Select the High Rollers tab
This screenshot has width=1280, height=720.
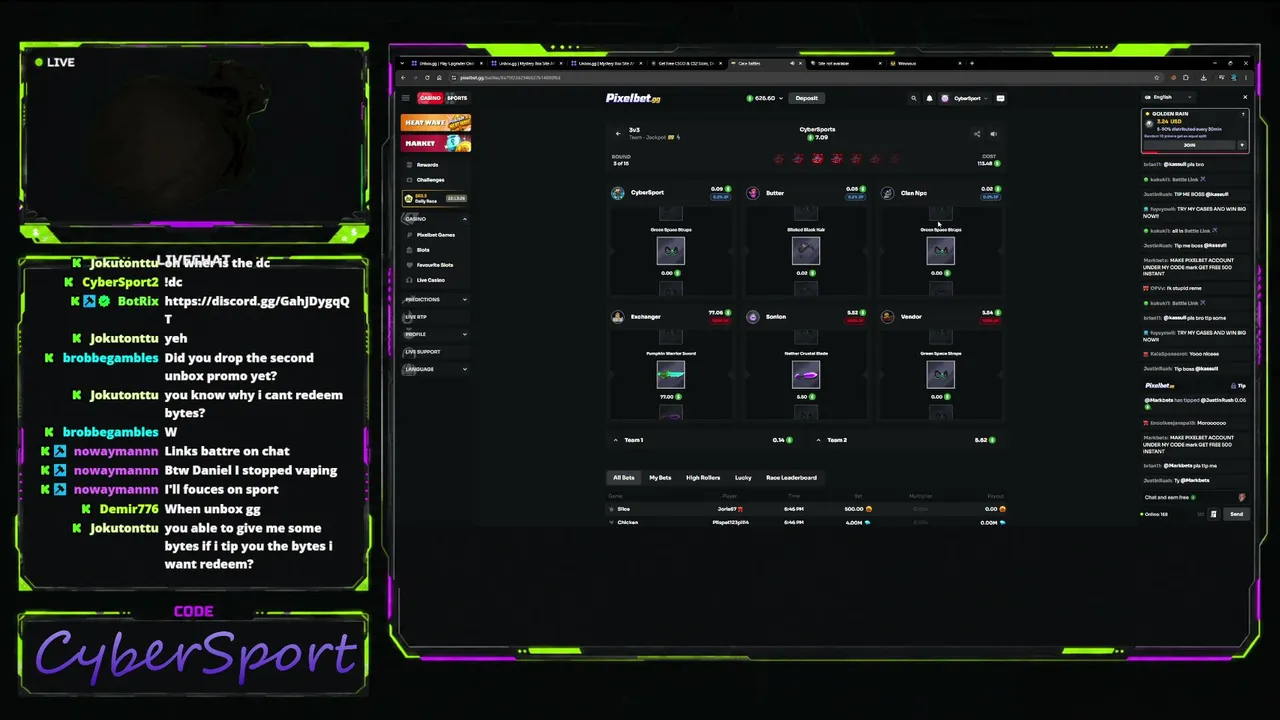703,478
